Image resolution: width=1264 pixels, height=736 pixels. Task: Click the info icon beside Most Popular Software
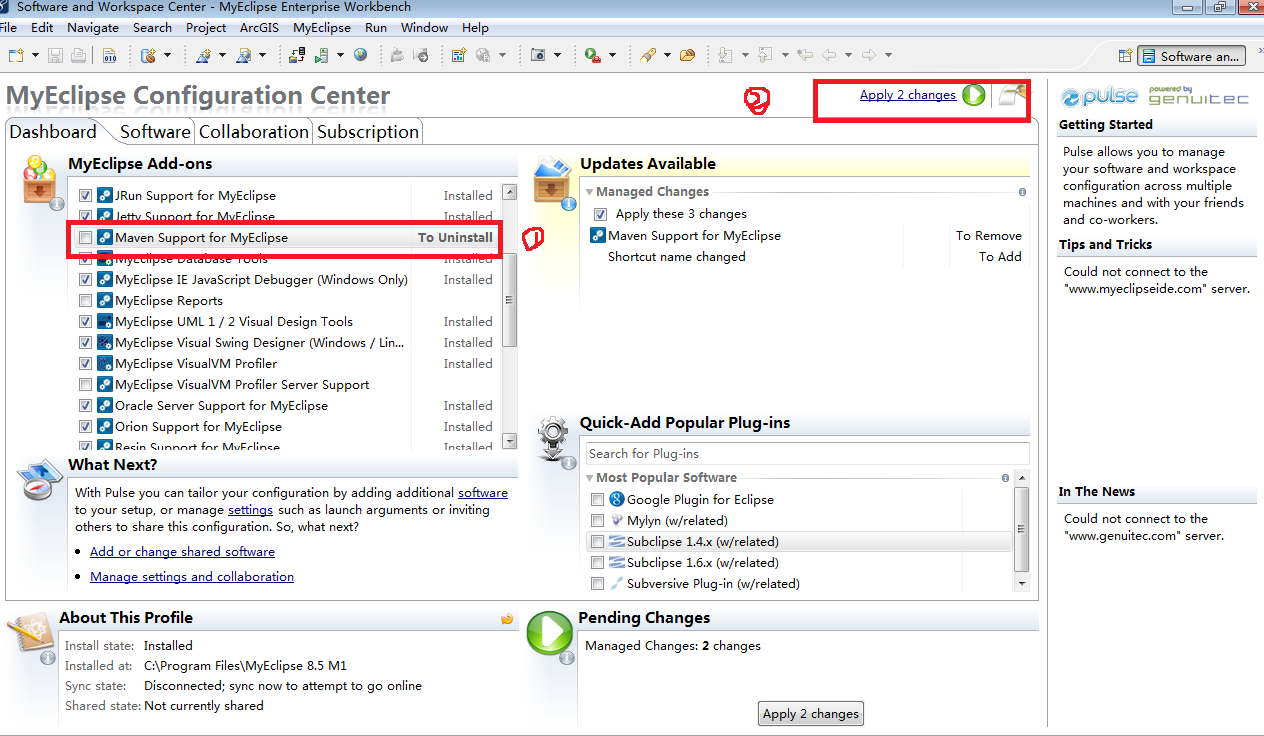pos(1006,478)
